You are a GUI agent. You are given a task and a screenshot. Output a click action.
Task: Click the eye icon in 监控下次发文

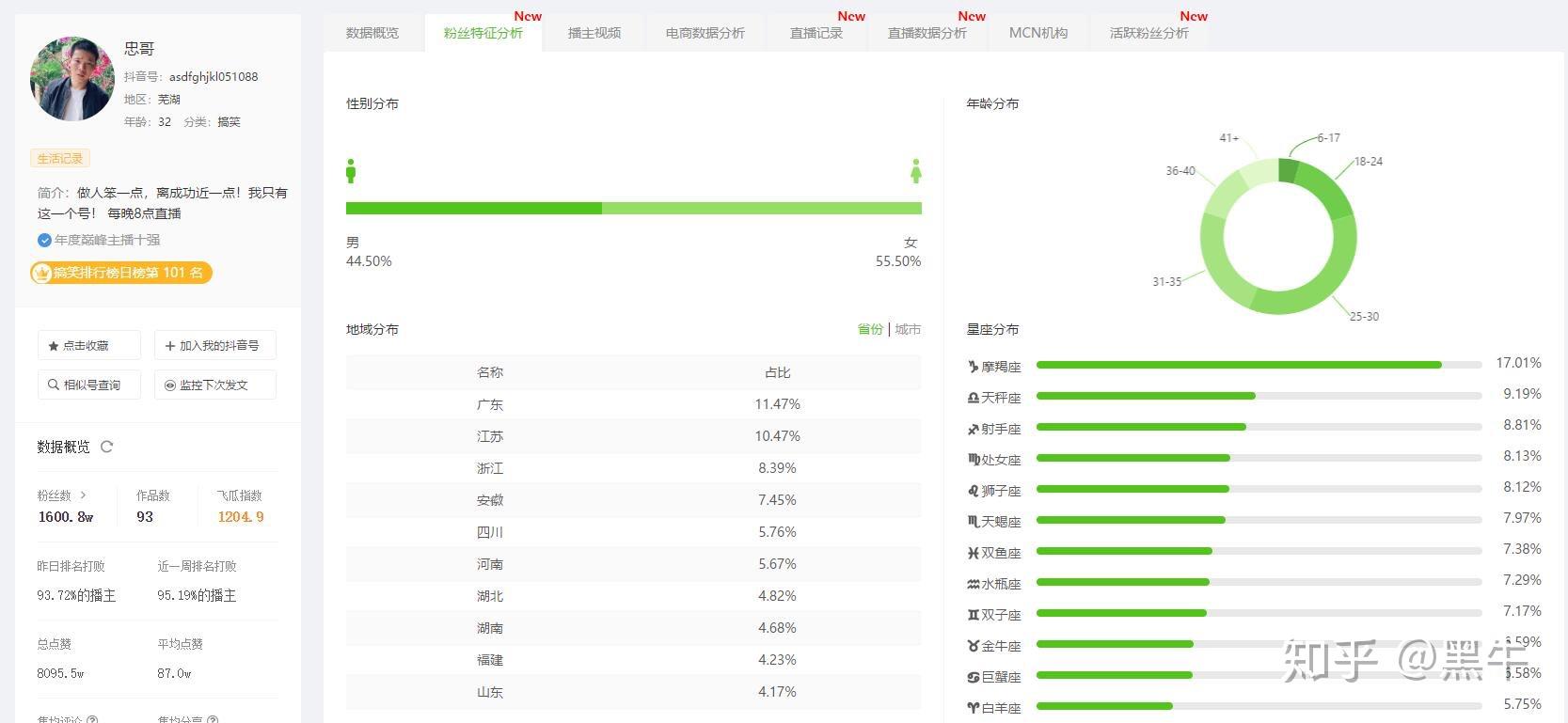(x=170, y=385)
